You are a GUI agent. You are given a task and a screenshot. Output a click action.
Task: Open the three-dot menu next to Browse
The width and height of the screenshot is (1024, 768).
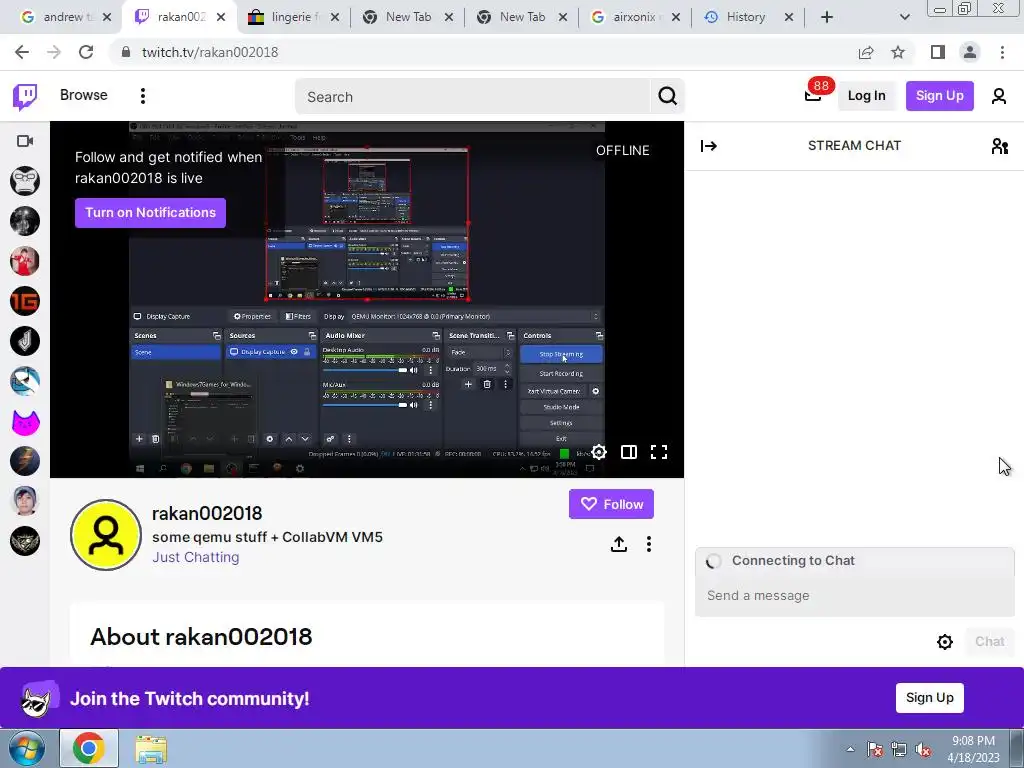(x=142, y=96)
